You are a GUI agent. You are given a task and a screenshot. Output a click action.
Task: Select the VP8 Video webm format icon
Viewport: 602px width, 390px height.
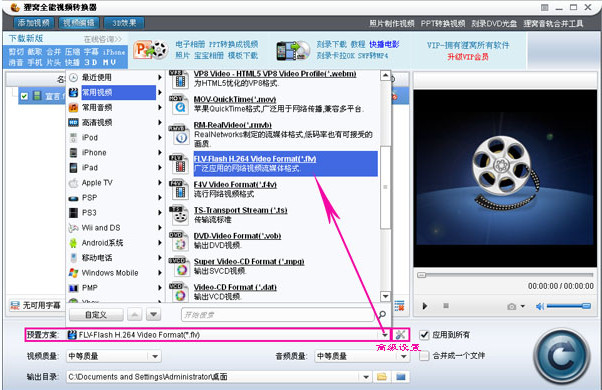click(179, 79)
